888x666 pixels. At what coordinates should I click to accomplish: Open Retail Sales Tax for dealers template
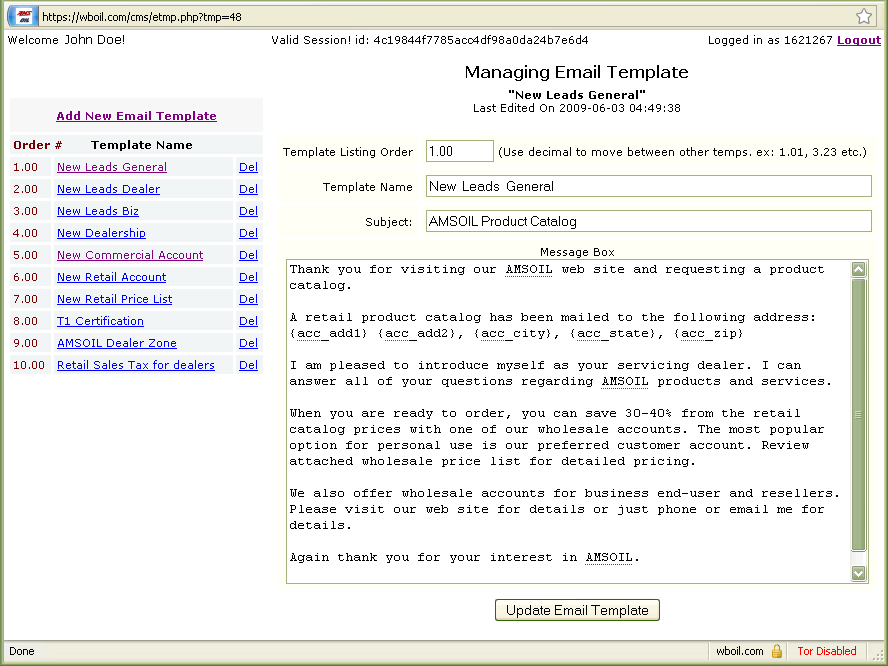click(x=136, y=366)
